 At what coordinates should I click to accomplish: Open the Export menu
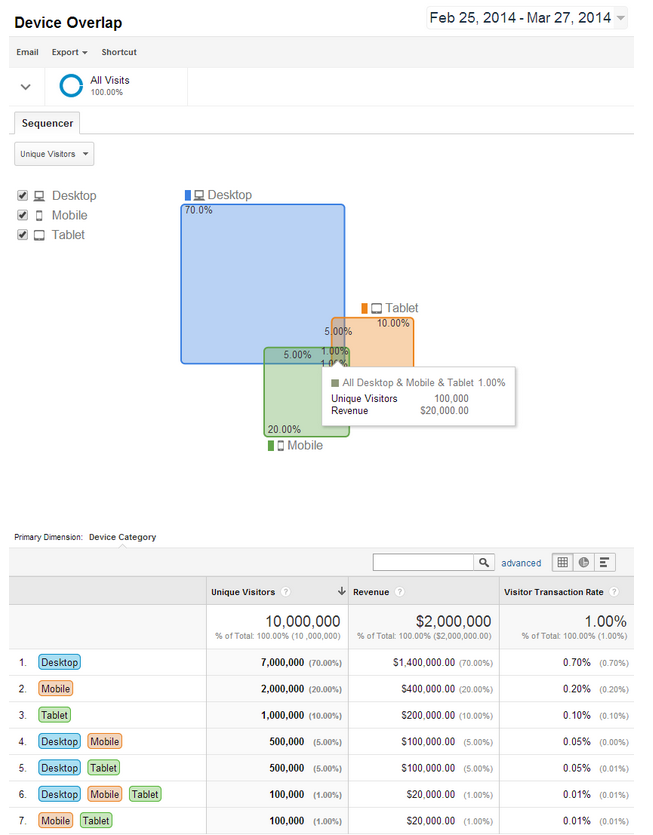point(69,52)
